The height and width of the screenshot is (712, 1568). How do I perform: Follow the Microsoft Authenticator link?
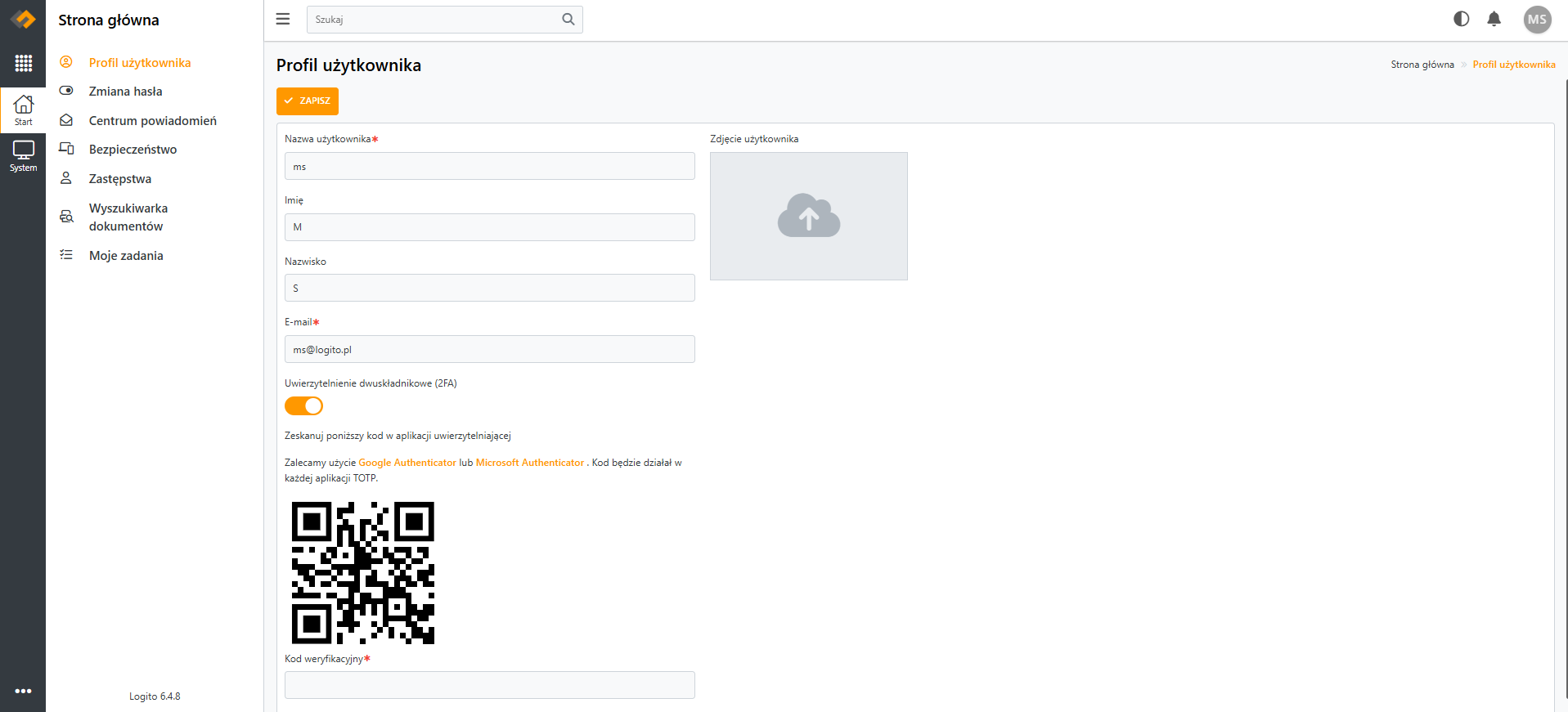tap(530, 463)
